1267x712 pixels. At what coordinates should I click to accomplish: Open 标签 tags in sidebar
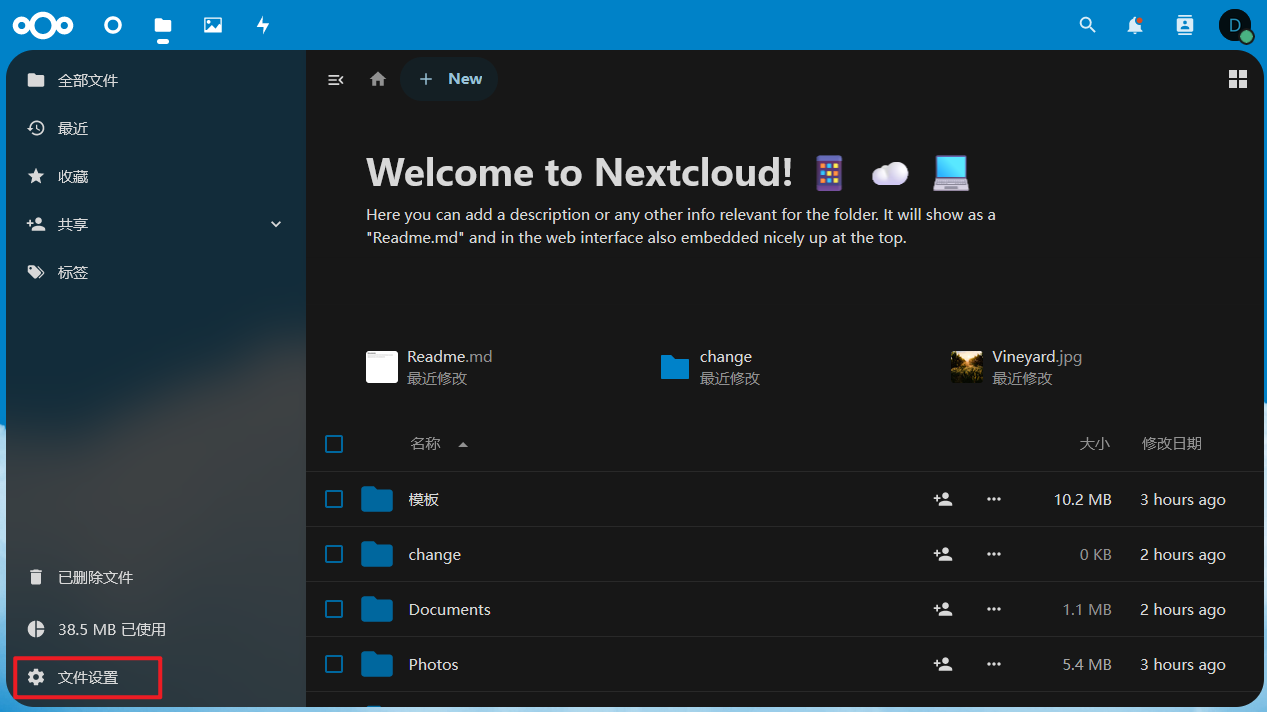click(156, 272)
